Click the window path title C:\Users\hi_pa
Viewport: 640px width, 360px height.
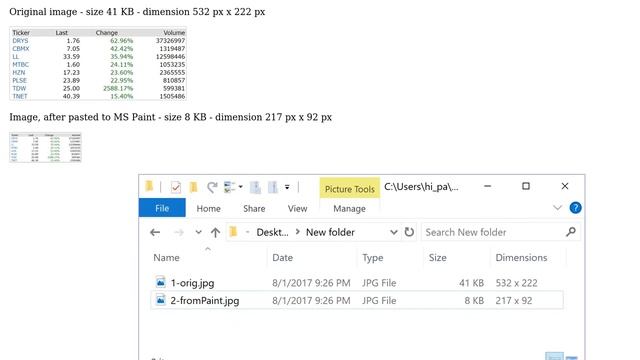(421, 187)
